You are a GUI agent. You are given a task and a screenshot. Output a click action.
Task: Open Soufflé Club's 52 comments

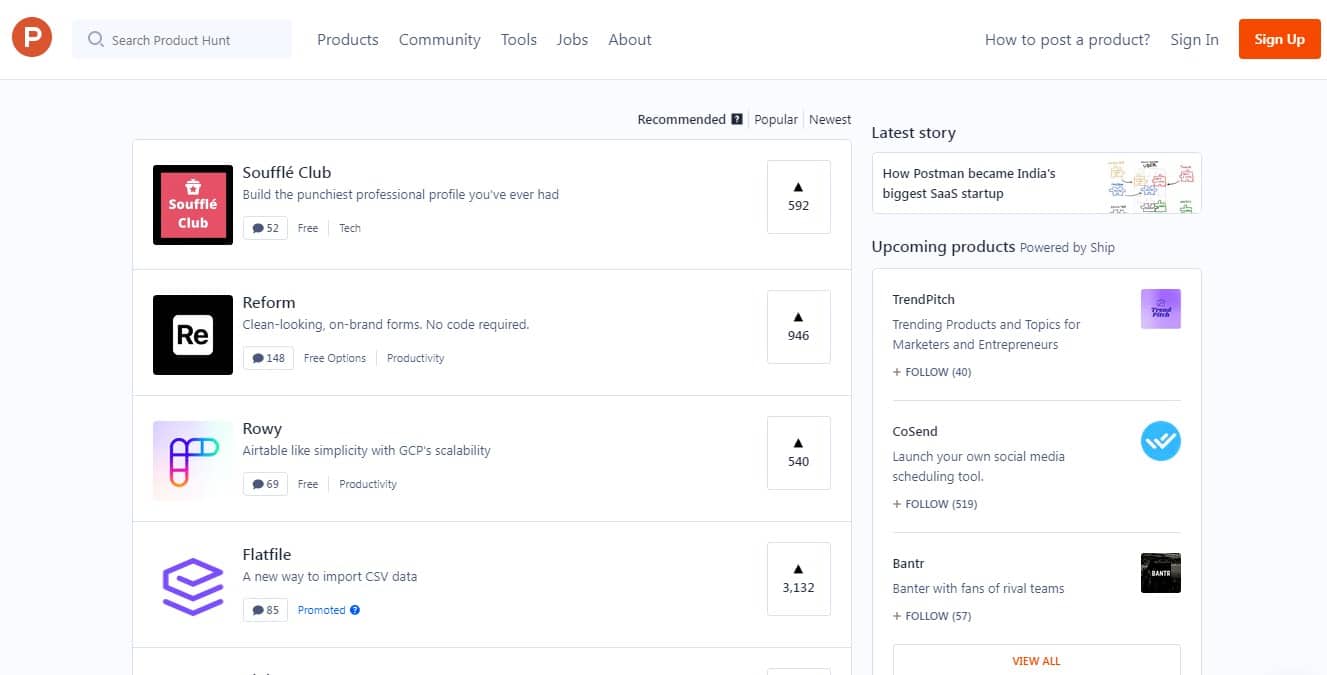265,228
